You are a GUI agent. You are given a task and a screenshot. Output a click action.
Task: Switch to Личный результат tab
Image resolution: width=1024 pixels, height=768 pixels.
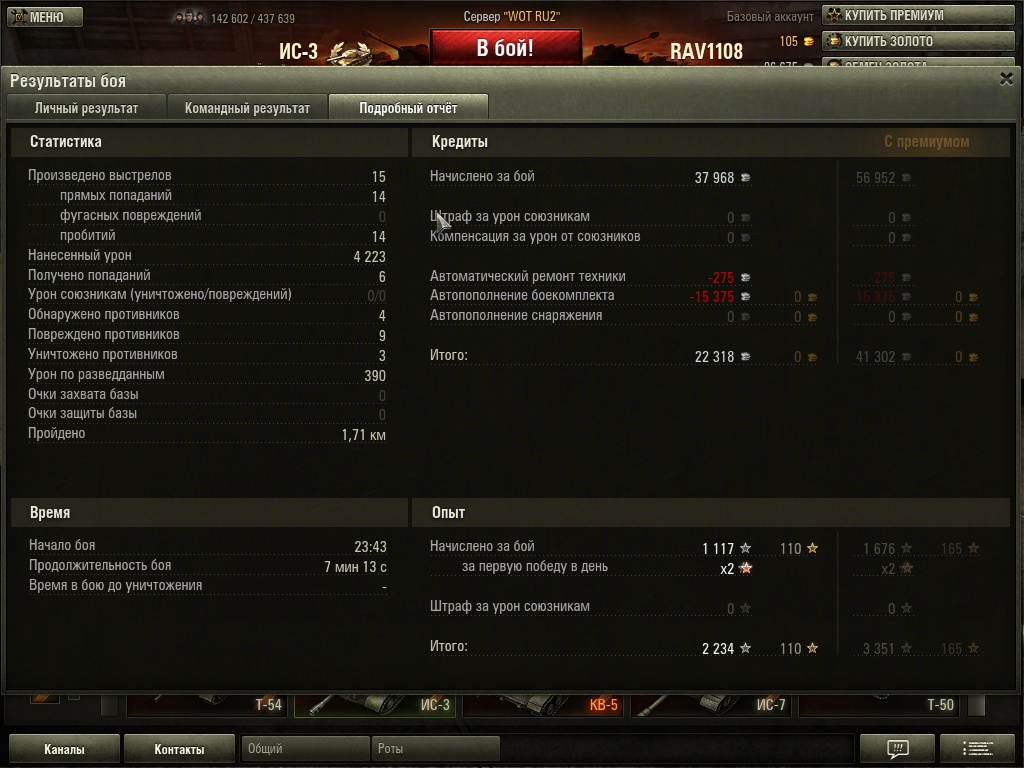pos(86,108)
